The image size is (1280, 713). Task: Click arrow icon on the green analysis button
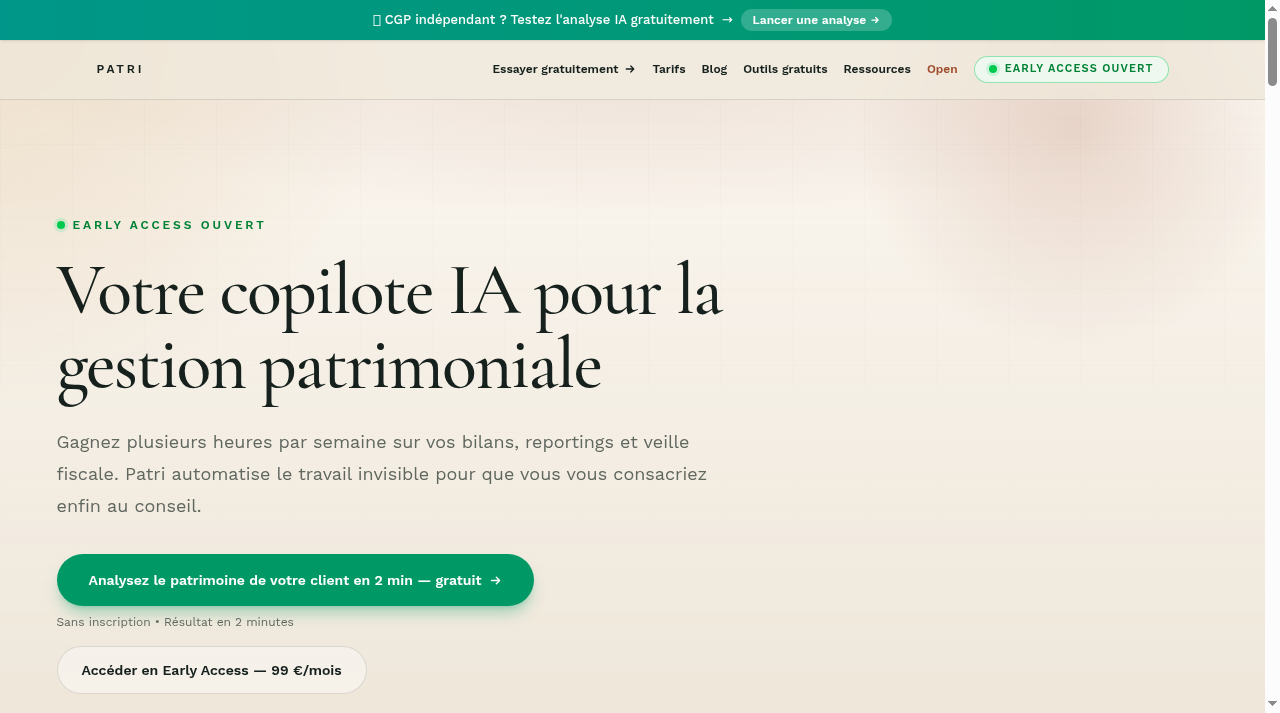[496, 580]
